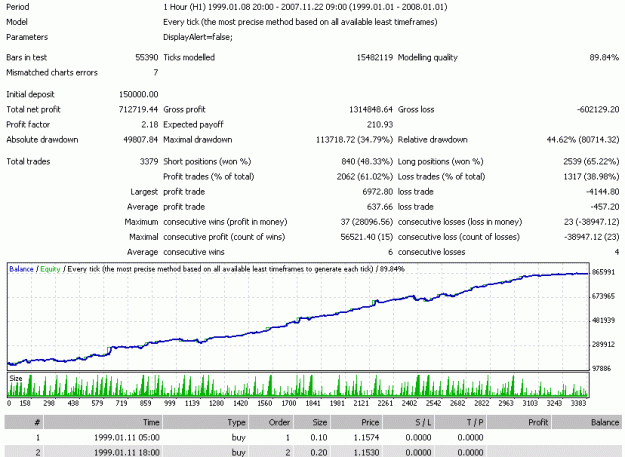Screen dimensions: 625x457
Task: Click Ticks modelled value 15482119
Action: (374, 57)
